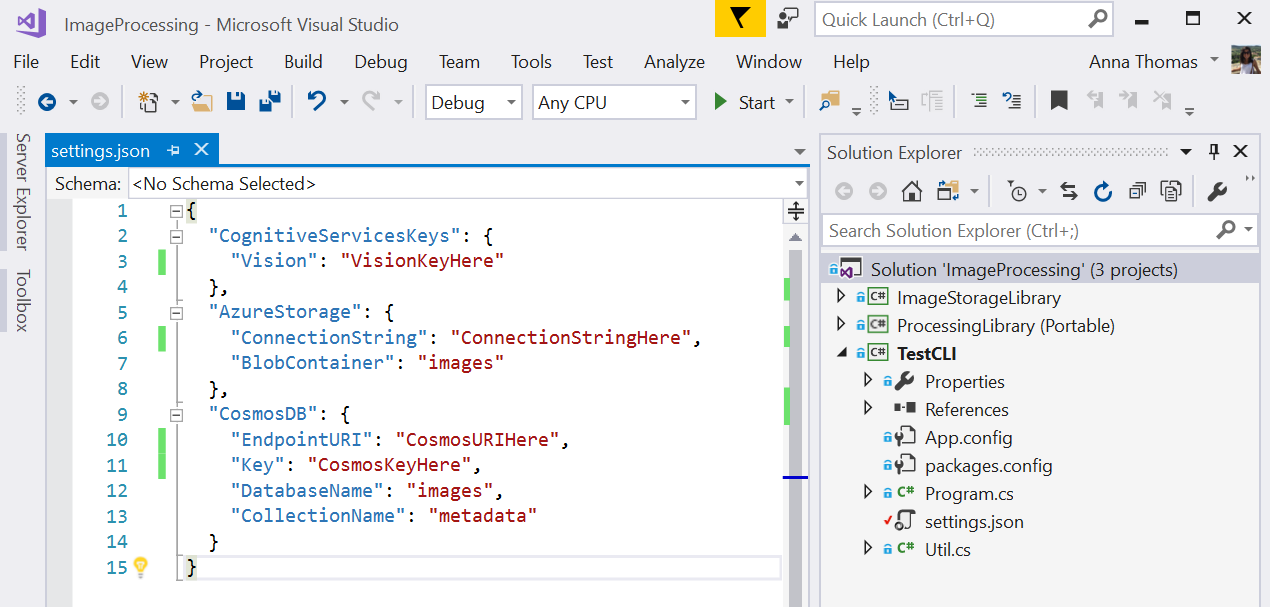Toggle auto-hide pin for Solution Explorer
The height and width of the screenshot is (607, 1270).
1214,152
